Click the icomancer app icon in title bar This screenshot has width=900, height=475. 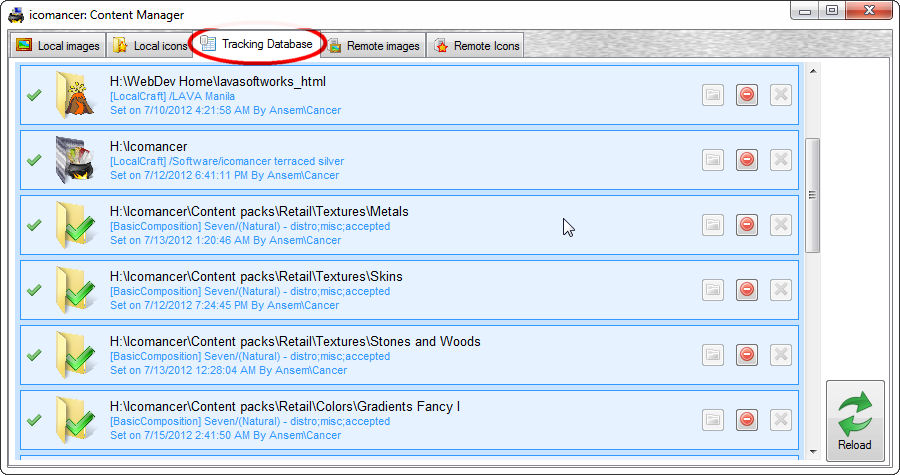[x=17, y=14]
